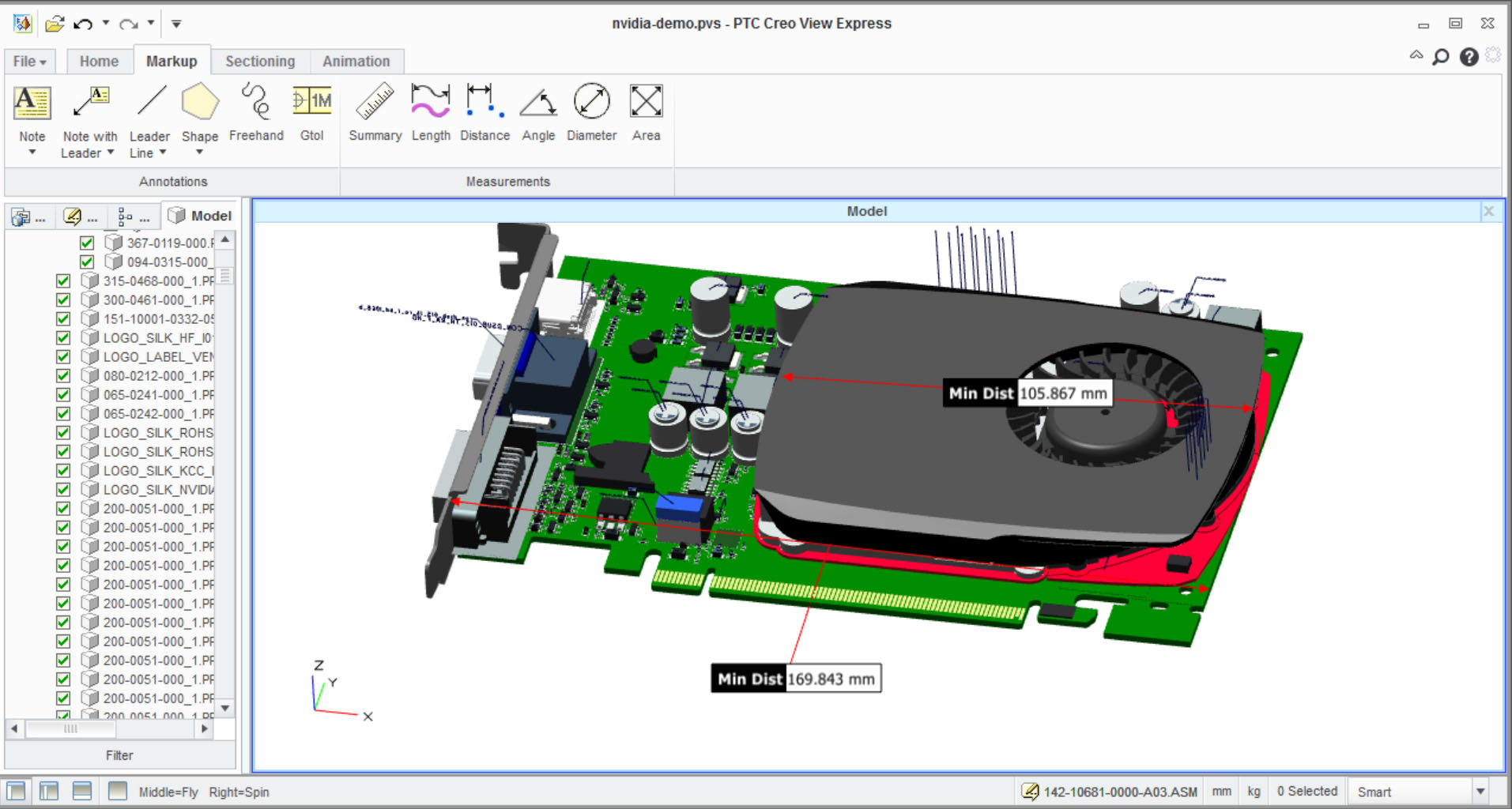Select the Distance measurement tool
This screenshot has width=1512, height=809.
[485, 113]
